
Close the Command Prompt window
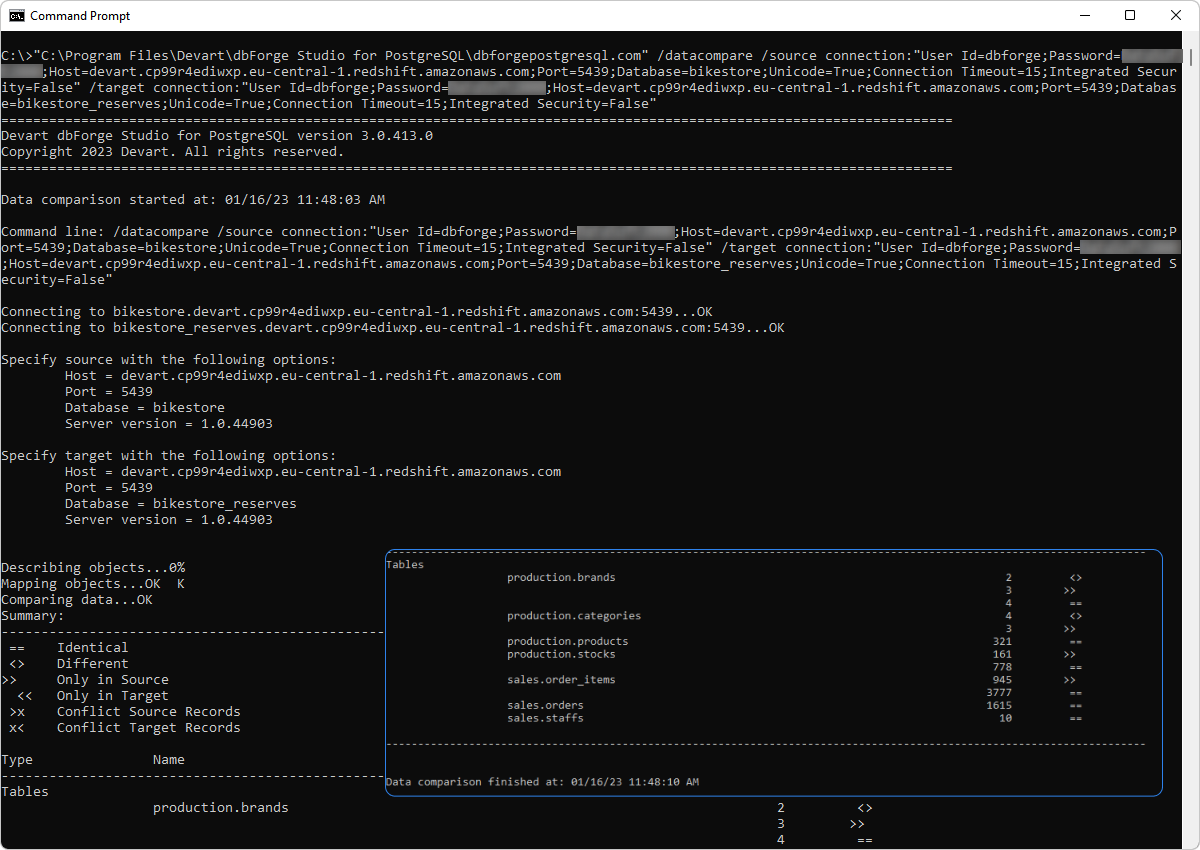tap(1176, 16)
